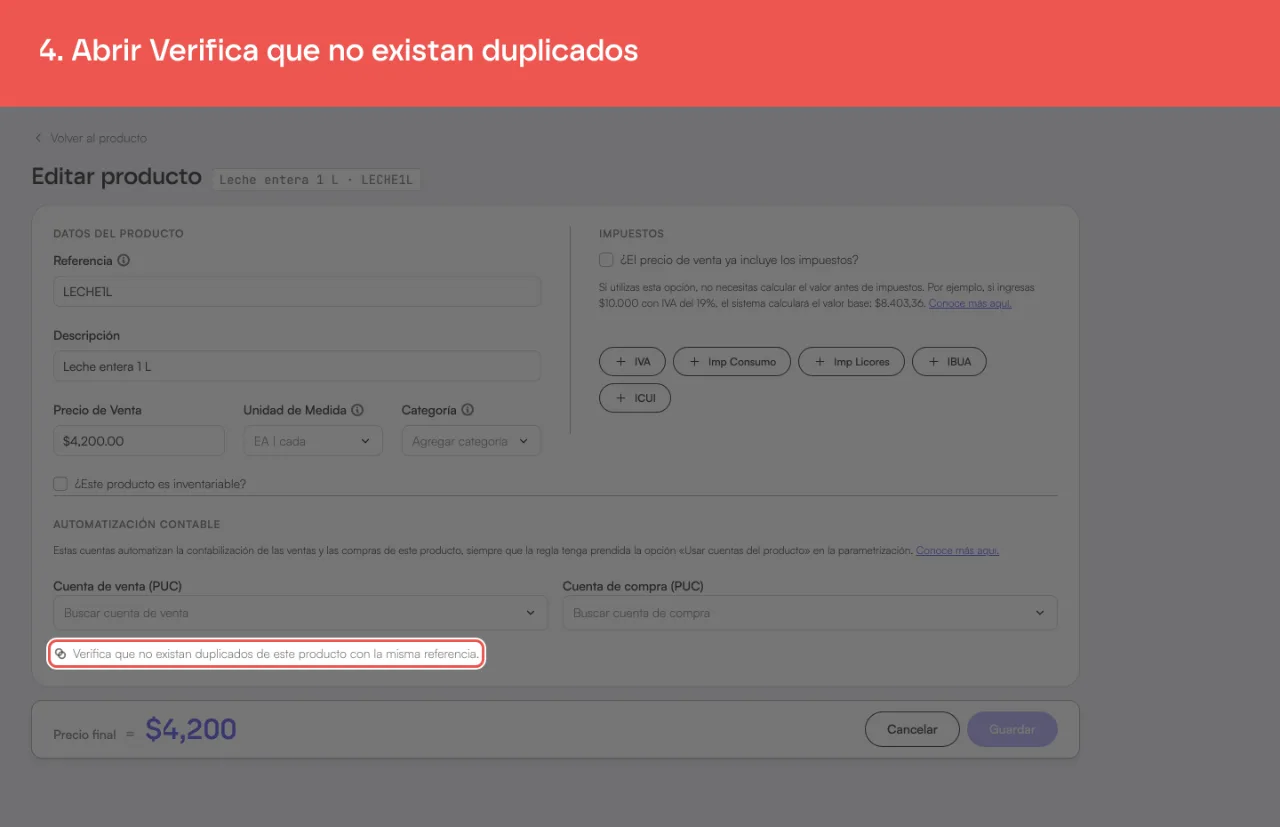Viewport: 1280px width, 827px height.
Task: Click the Guardar button
Action: pos(1012,729)
